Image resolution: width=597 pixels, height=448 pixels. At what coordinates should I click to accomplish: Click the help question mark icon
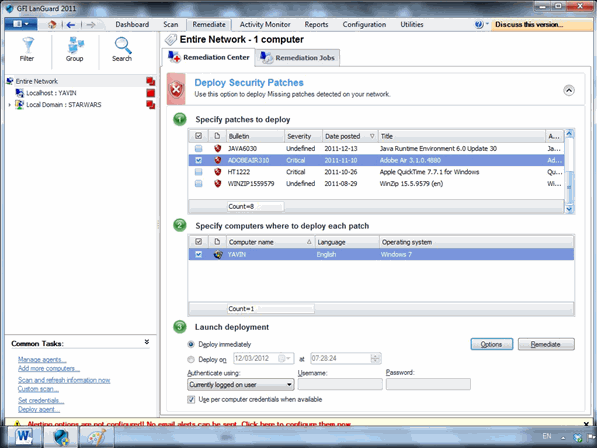(479, 24)
